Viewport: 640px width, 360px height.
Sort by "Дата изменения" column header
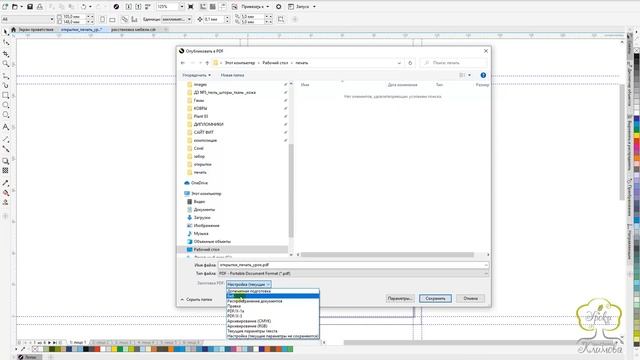point(402,84)
